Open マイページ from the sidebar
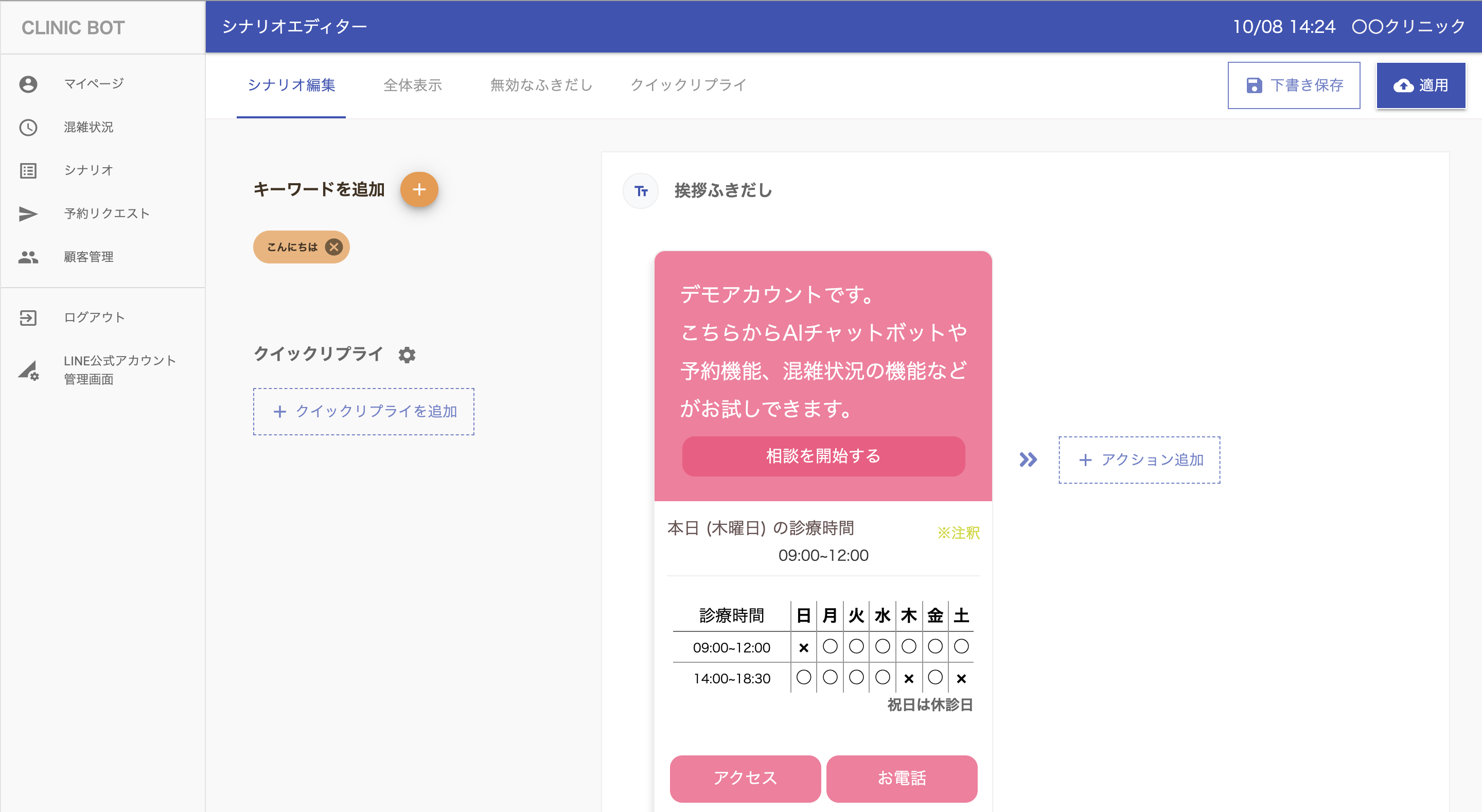 [x=93, y=84]
